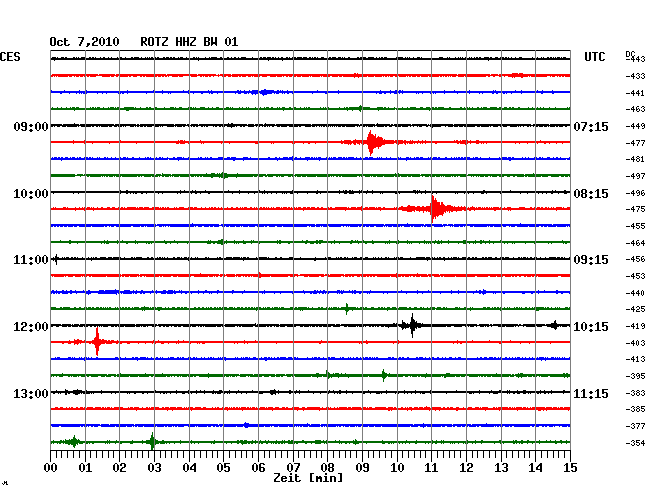Click the UTC time label "11:15"
This screenshot has height=494, width=650.
591,393
